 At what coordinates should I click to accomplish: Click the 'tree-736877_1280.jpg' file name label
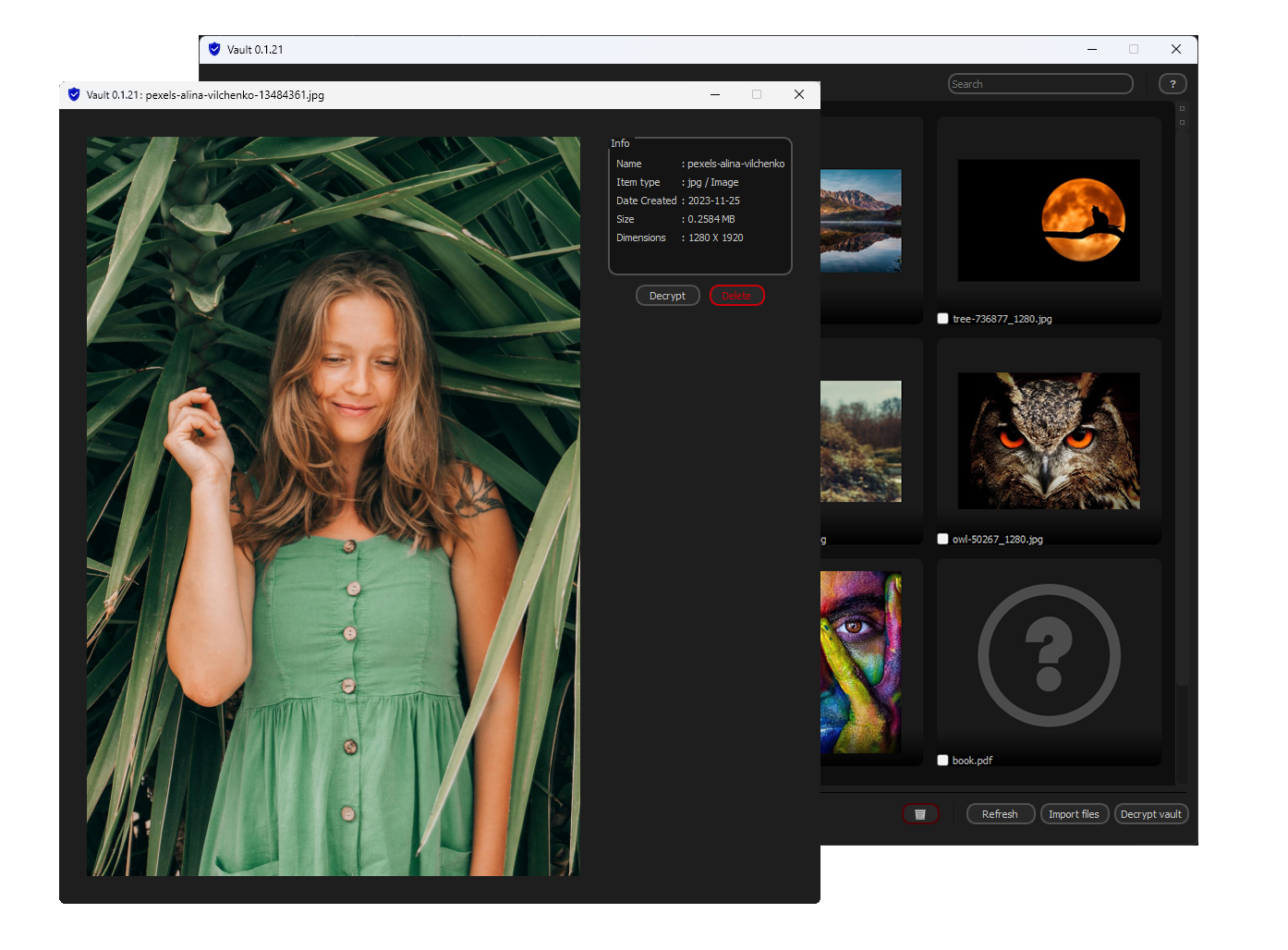1002,319
